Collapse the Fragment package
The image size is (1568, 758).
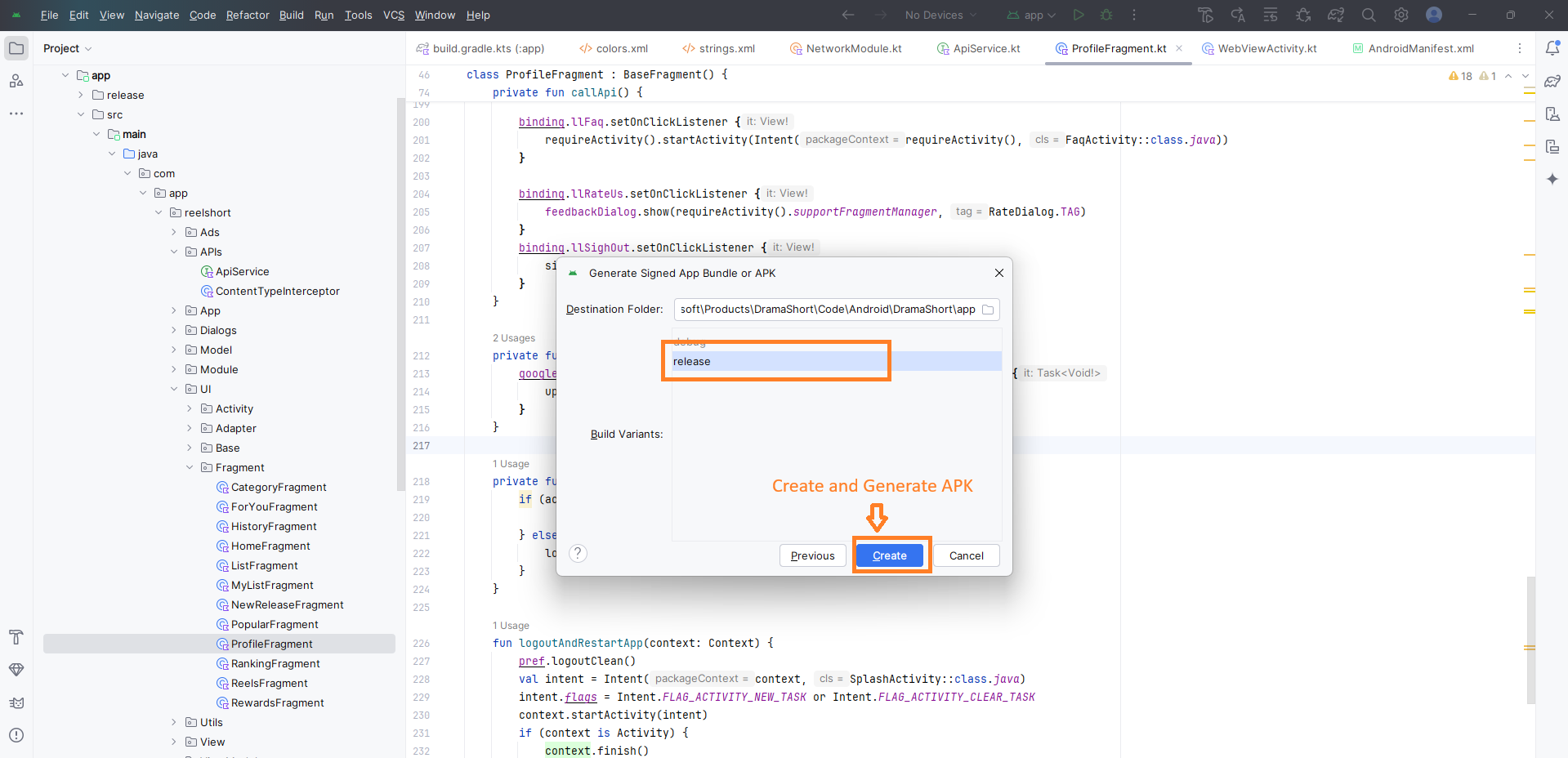190,467
